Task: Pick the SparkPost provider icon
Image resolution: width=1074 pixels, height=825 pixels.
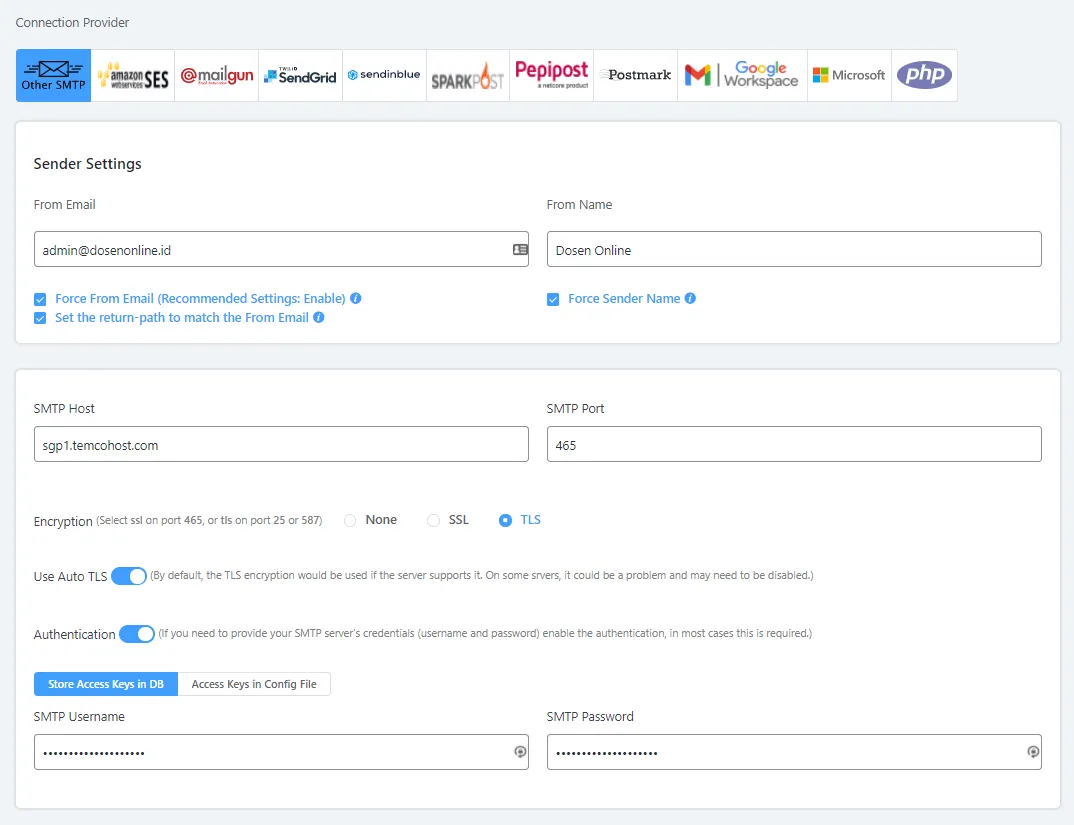Action: tap(467, 74)
